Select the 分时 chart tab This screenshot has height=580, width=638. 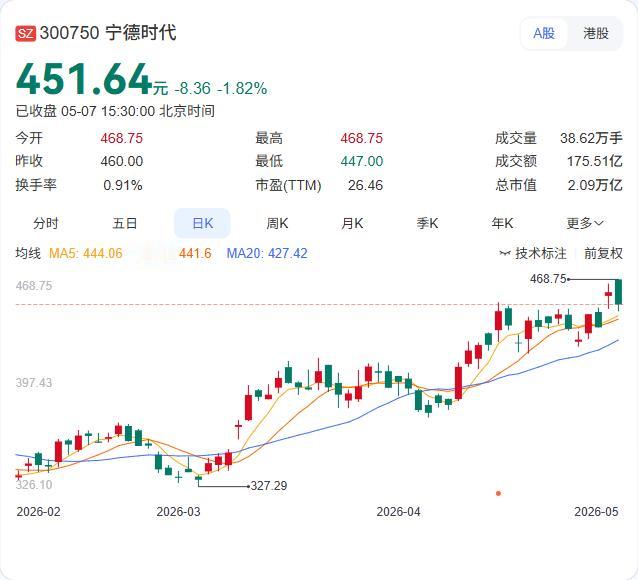(46, 223)
